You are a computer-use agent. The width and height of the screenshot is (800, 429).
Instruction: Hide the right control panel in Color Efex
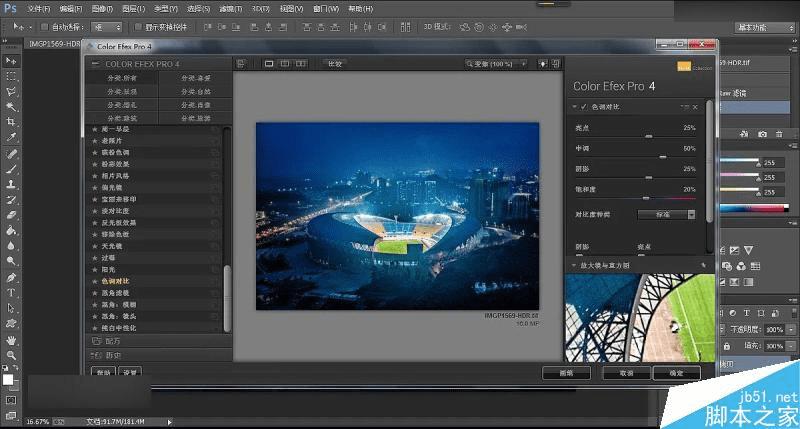click(x=556, y=64)
